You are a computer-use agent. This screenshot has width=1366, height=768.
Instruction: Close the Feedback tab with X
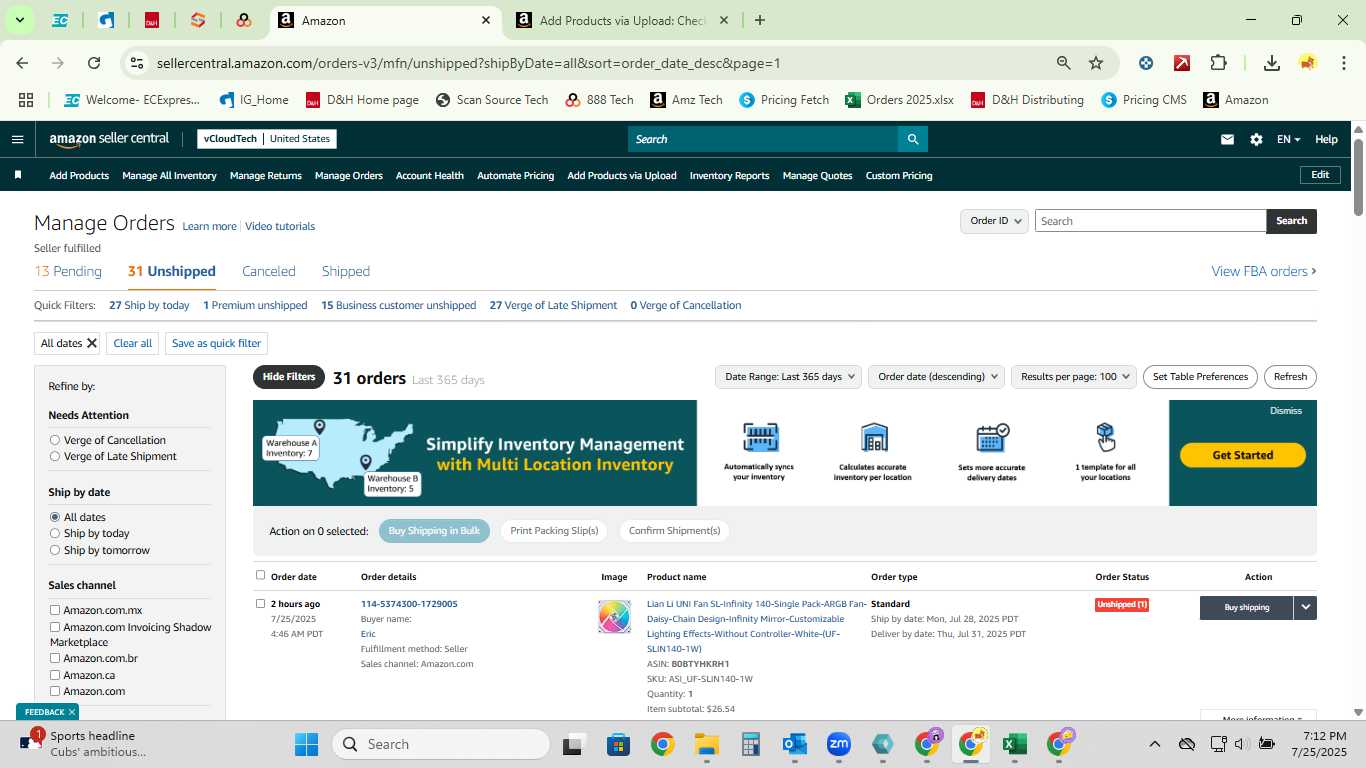(x=72, y=712)
